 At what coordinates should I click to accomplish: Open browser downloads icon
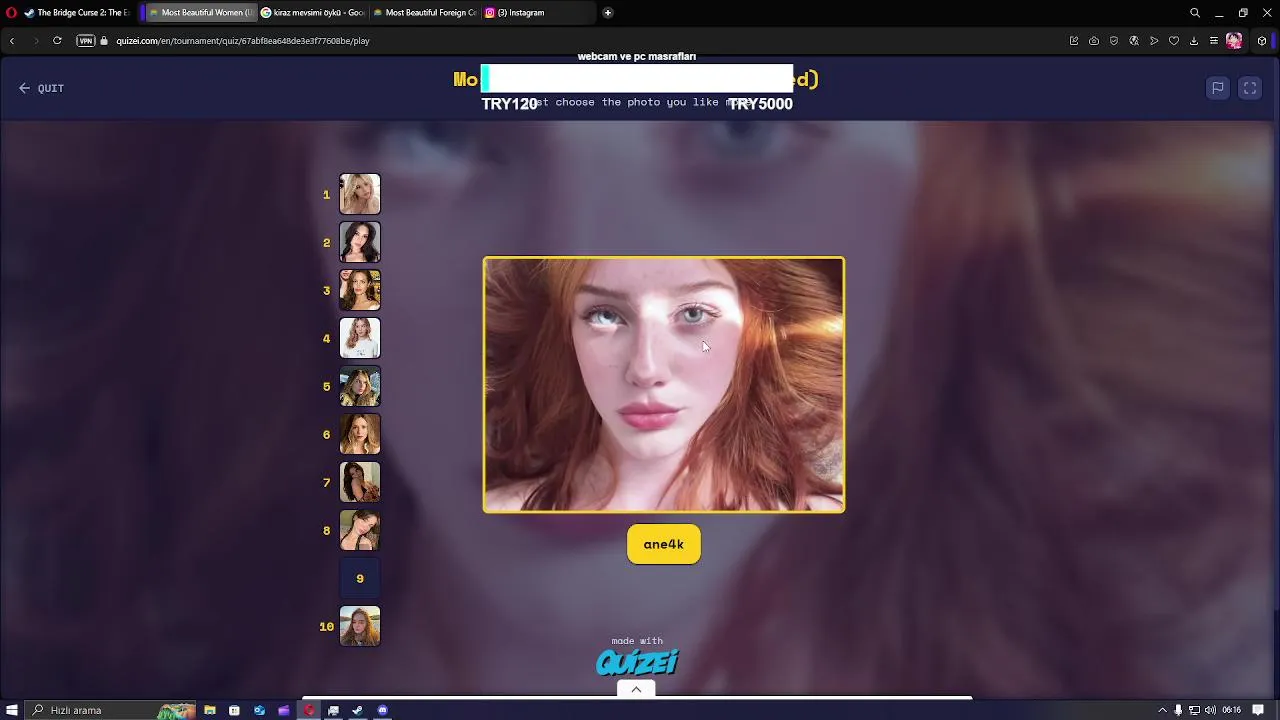tap(1194, 41)
